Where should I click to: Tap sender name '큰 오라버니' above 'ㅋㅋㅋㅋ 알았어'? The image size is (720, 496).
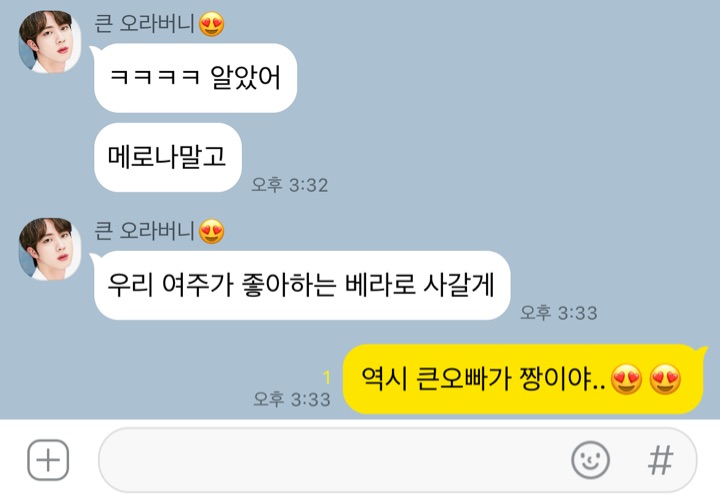point(144,23)
